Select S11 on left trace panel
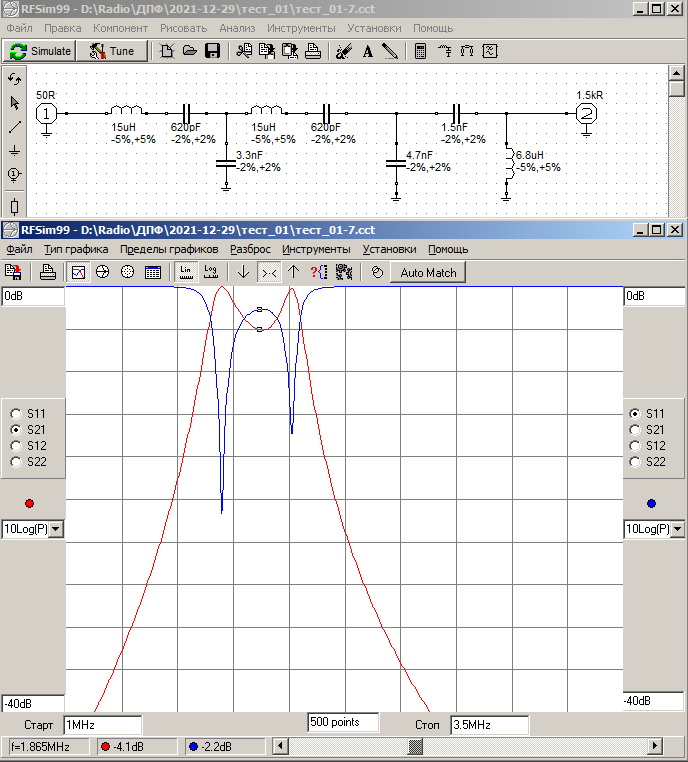688x762 pixels. [x=29, y=414]
